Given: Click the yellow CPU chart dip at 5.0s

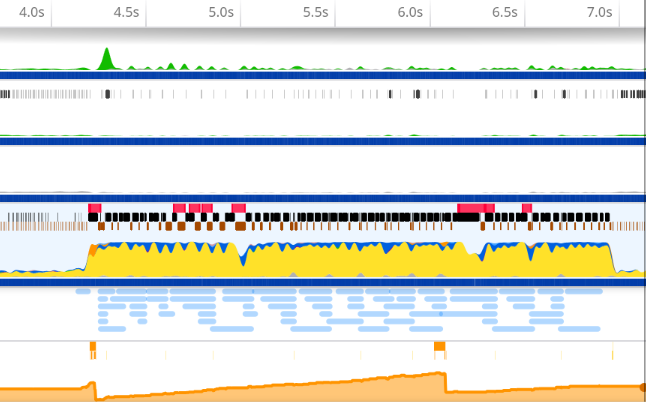Looking at the screenshot, I should [243, 264].
